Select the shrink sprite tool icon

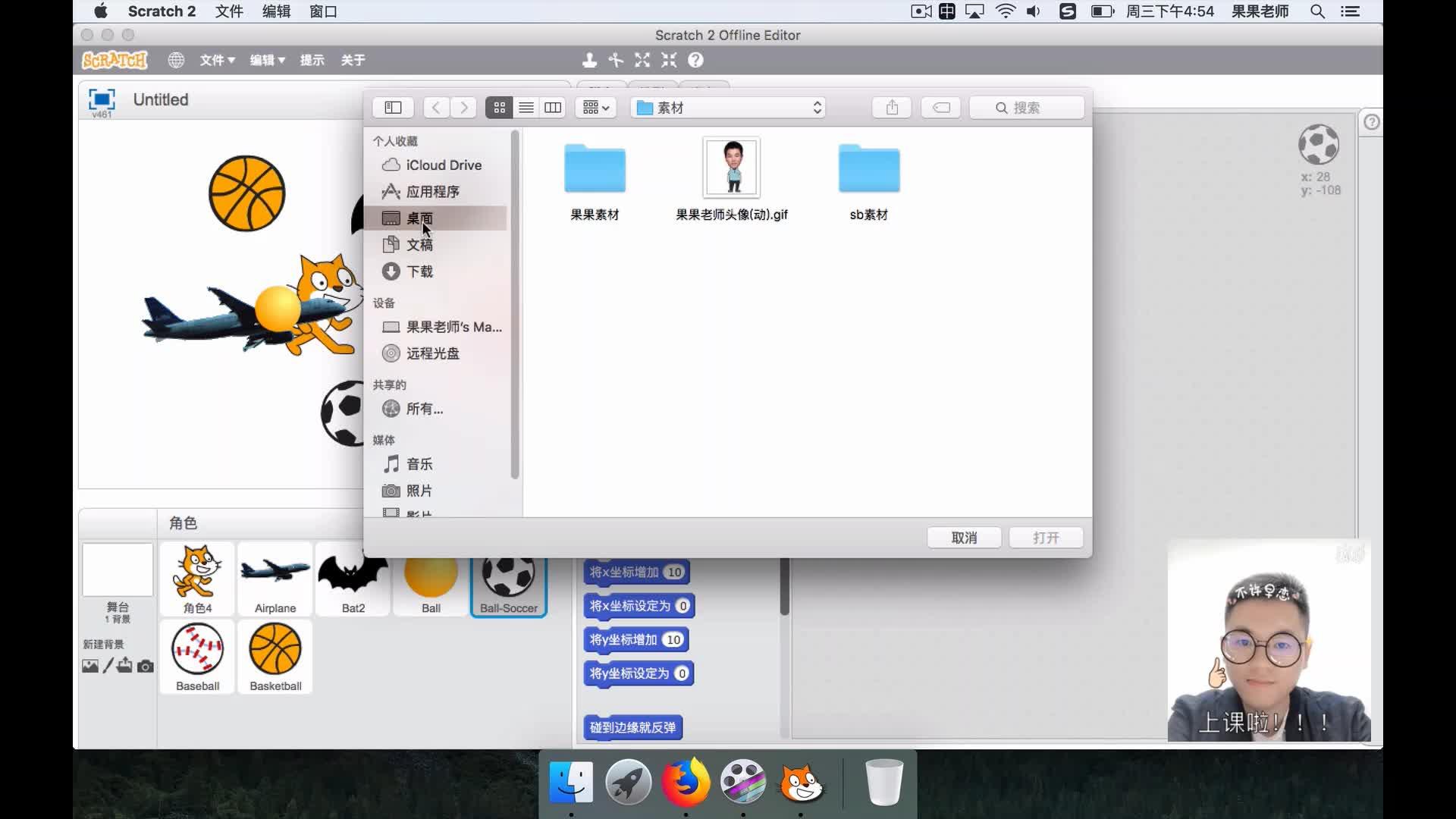(x=669, y=60)
